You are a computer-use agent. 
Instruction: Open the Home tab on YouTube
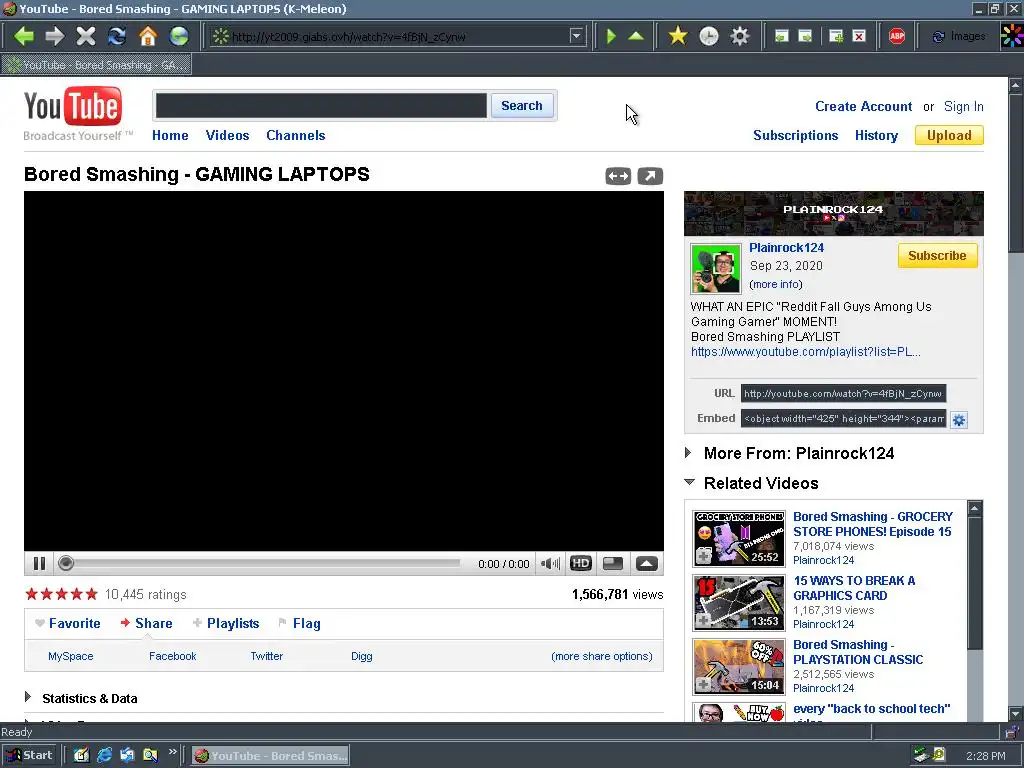[170, 135]
